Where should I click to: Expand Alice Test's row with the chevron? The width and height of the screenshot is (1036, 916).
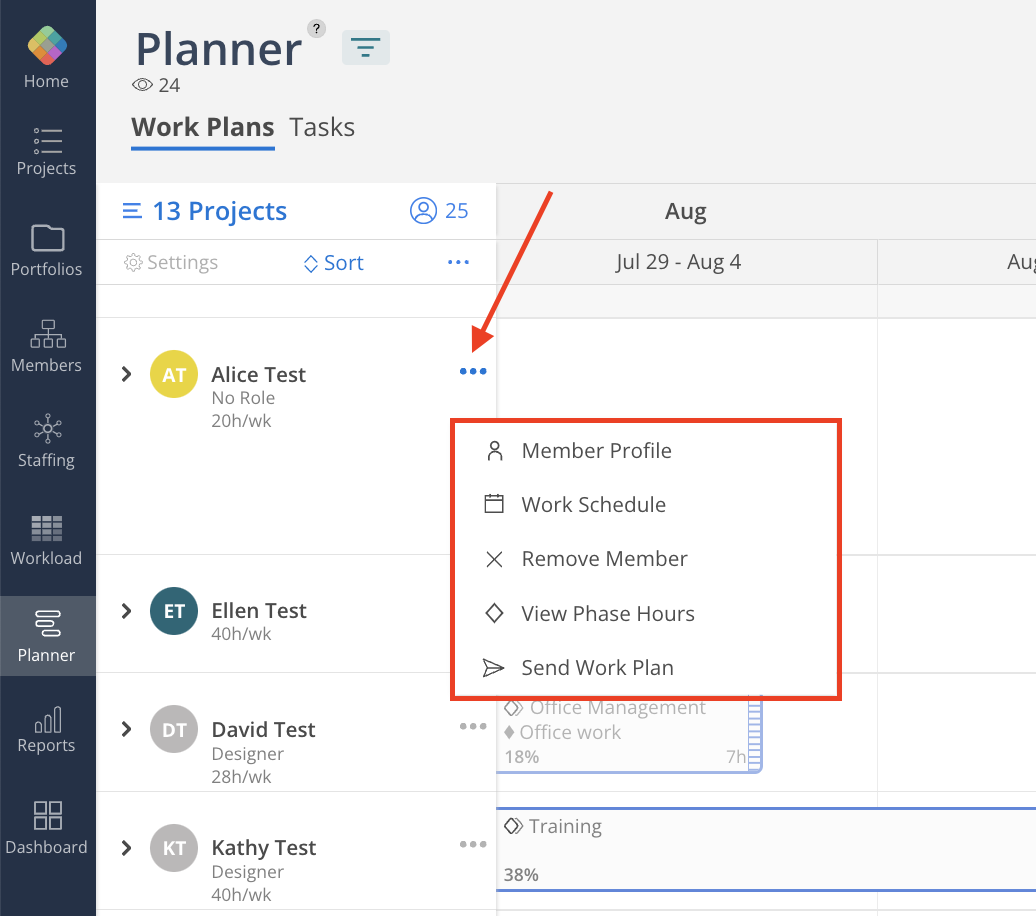coord(125,374)
